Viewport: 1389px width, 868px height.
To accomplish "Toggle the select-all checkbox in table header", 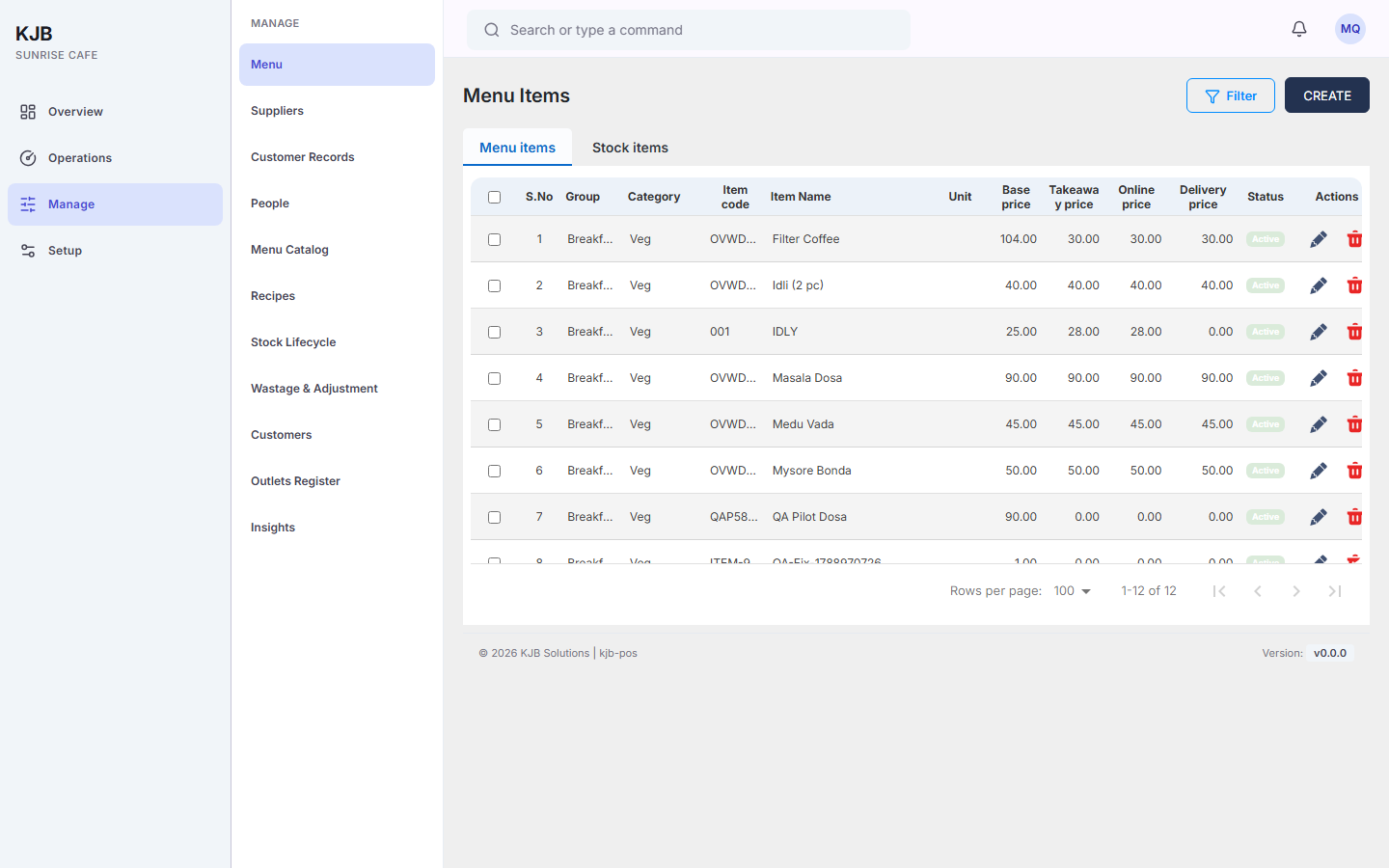I will 494,197.
